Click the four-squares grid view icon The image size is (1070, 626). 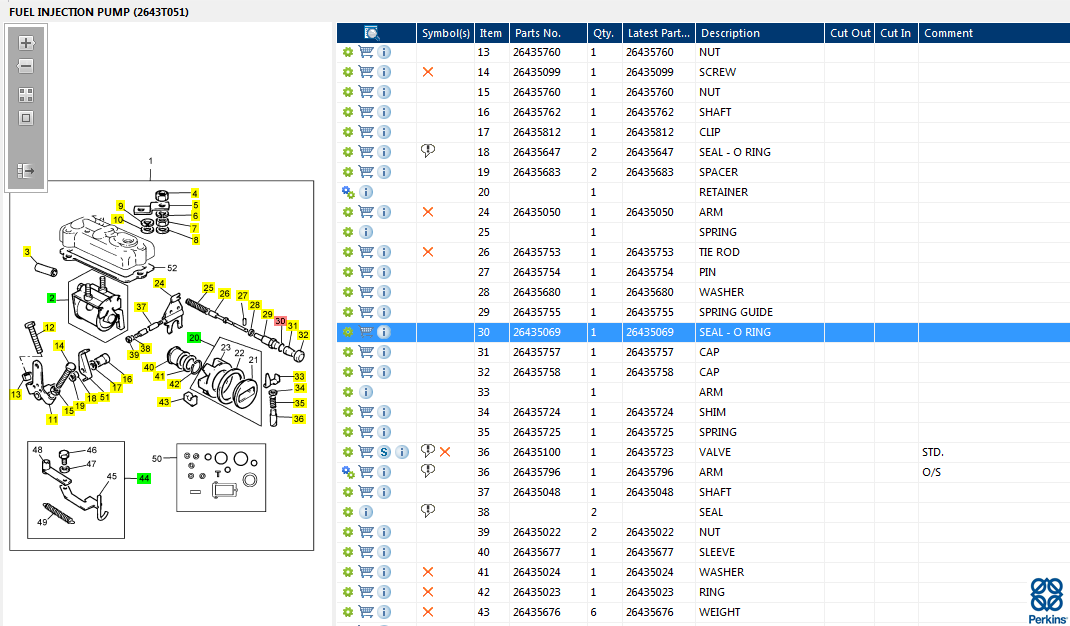coord(26,95)
